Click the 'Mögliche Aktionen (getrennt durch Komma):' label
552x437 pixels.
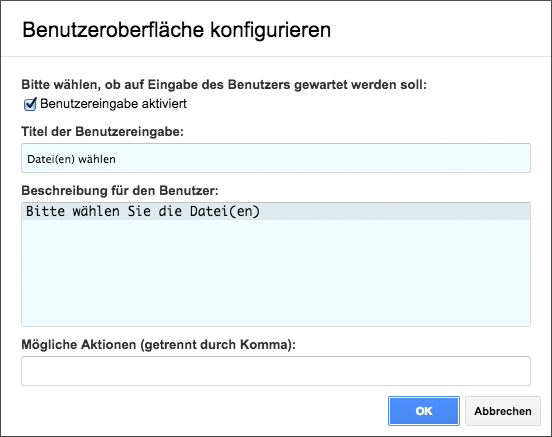pos(158,344)
